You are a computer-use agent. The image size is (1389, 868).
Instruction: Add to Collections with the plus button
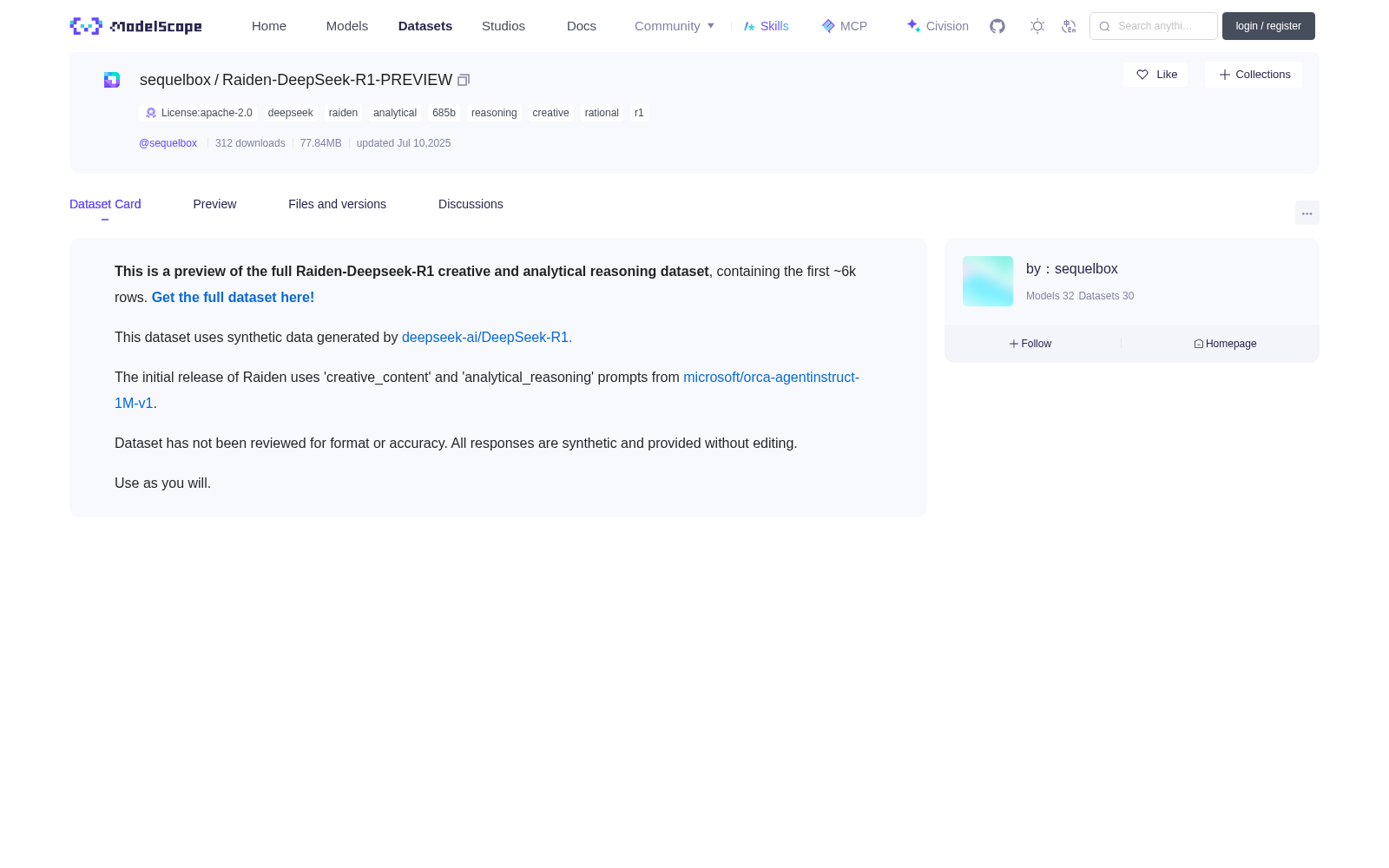pos(1254,75)
